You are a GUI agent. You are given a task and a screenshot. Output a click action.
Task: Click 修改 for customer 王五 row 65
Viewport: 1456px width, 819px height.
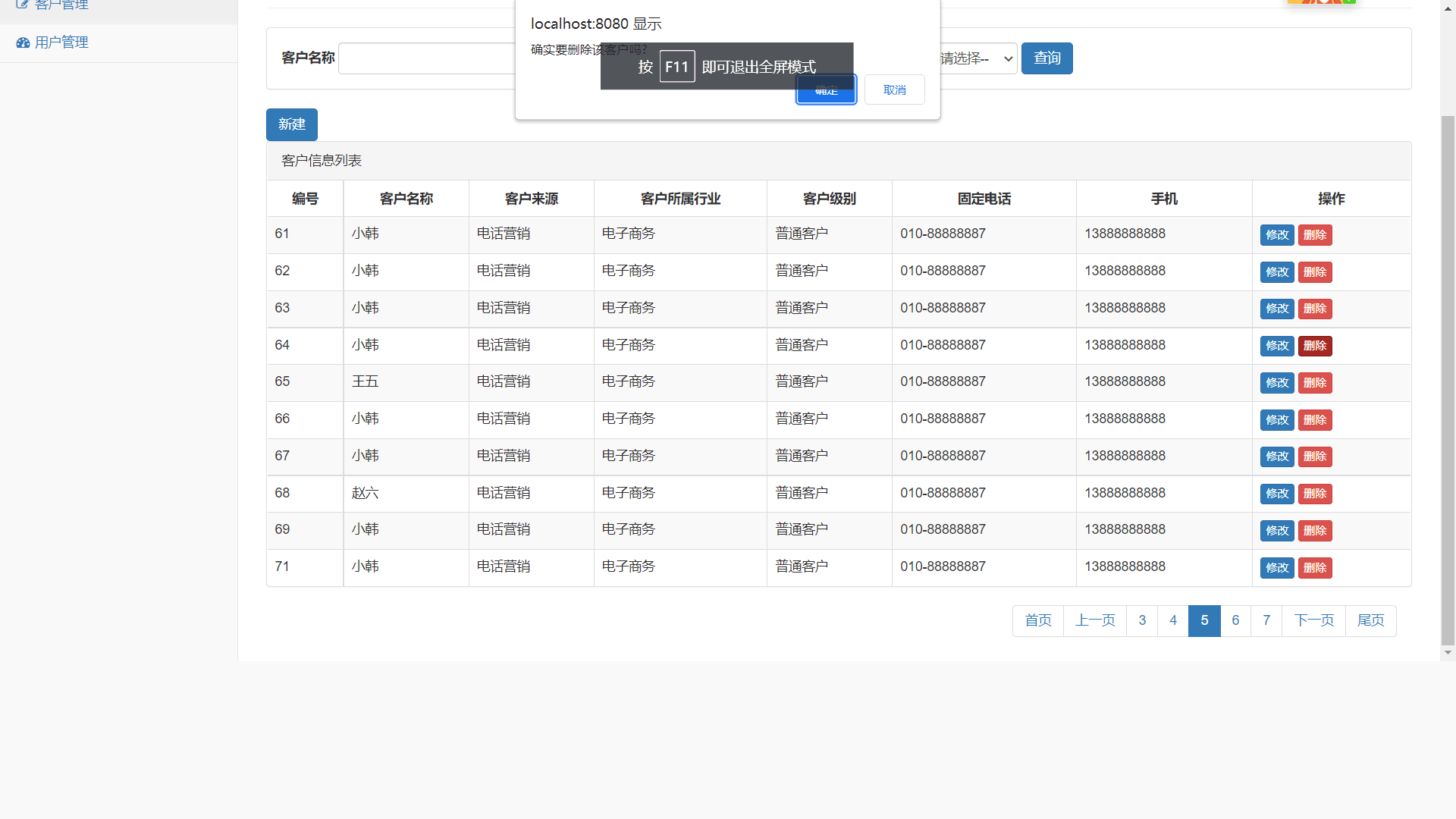[1276, 383]
